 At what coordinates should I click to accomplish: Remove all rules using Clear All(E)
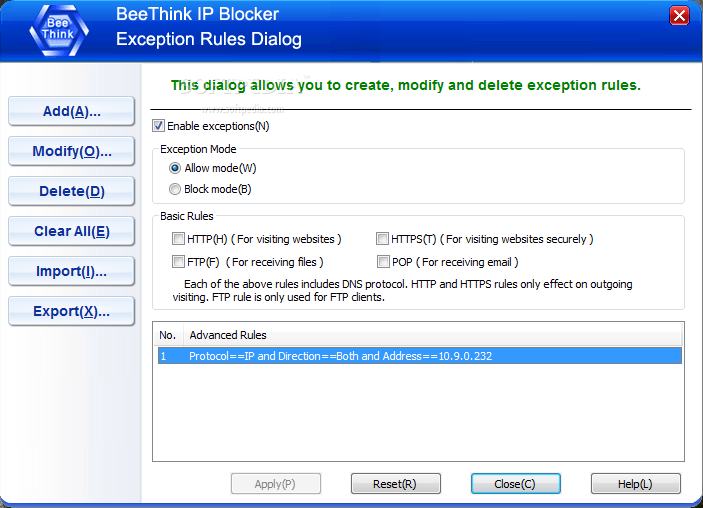pyautogui.click(x=71, y=231)
